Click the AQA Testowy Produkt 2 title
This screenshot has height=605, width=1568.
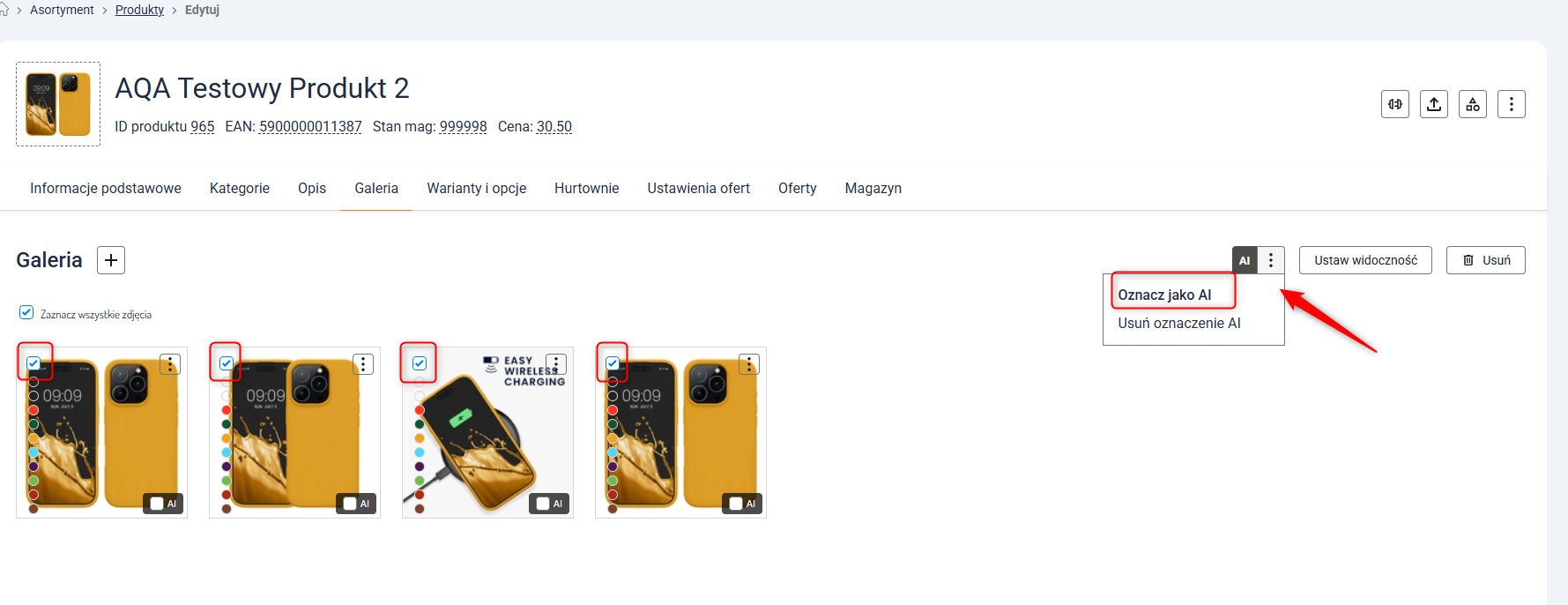pos(263,88)
